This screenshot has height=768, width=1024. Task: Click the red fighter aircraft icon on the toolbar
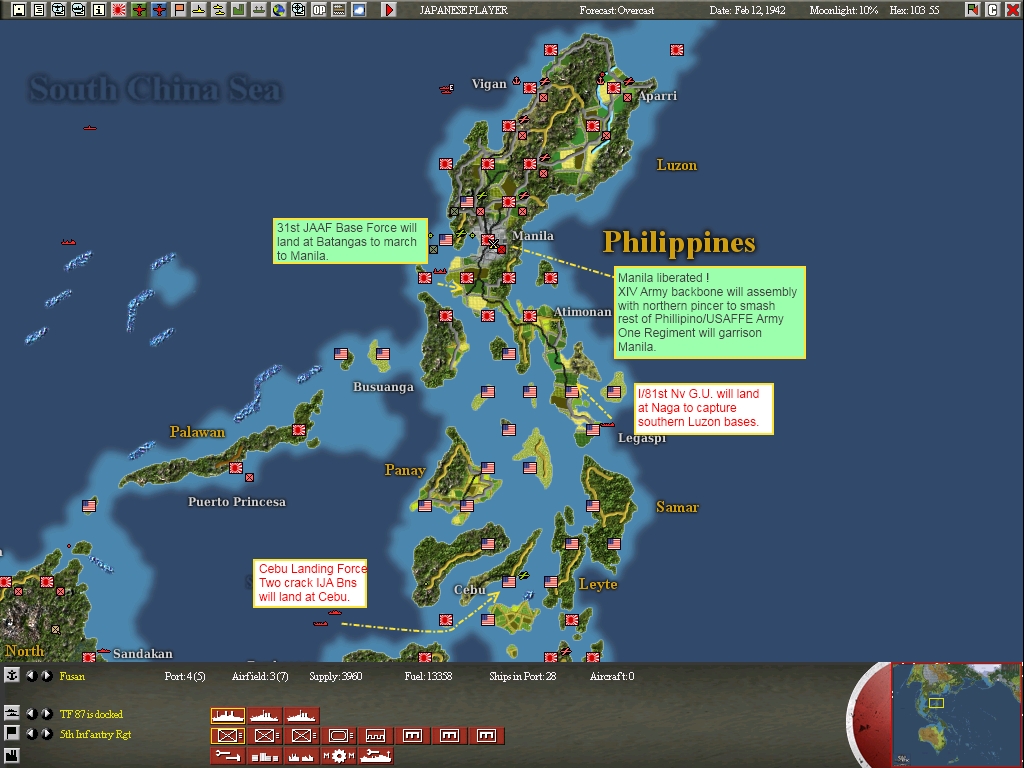(141, 10)
